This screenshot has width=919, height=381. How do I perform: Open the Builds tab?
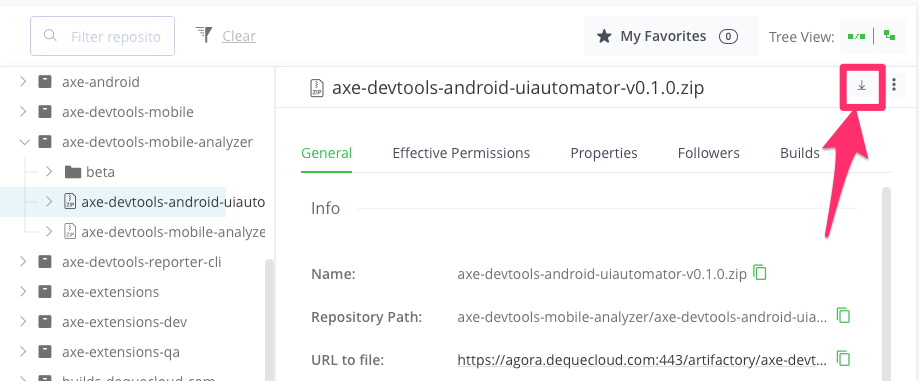pyautogui.click(x=799, y=154)
